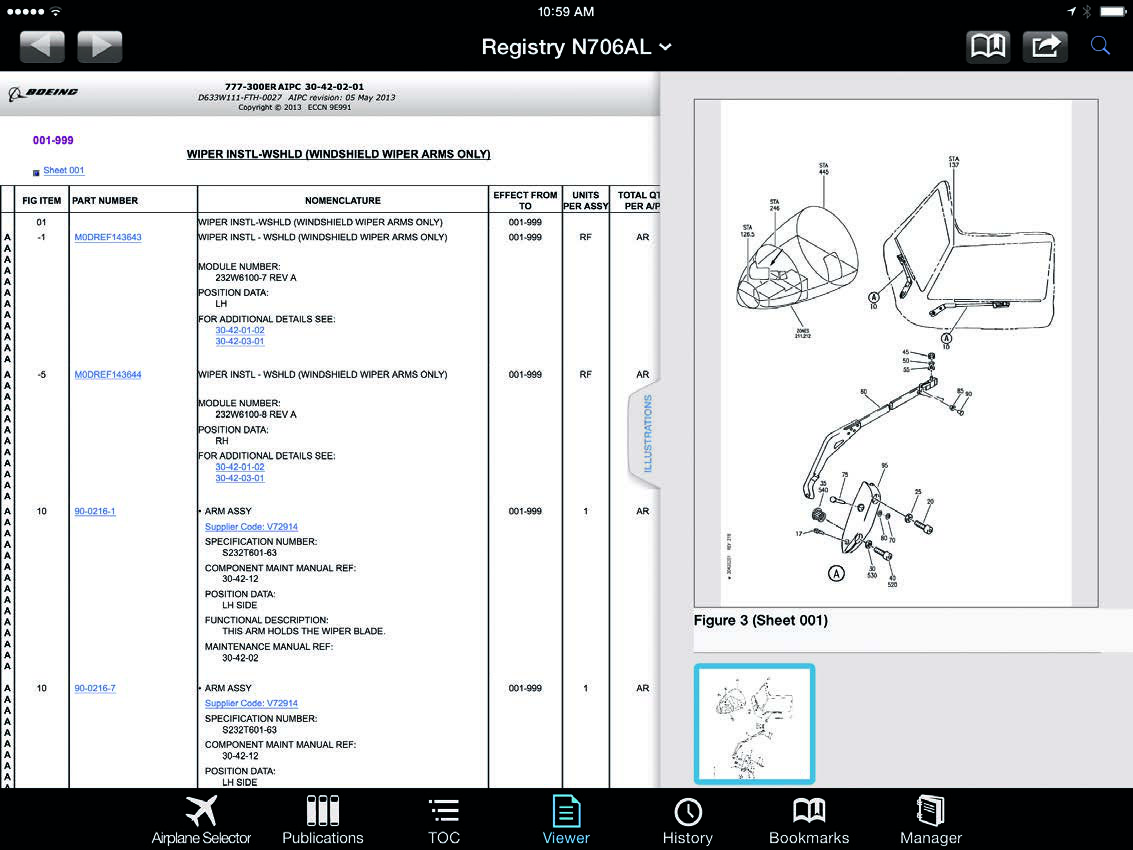Tap the UNITS PER ASSY column header
The width and height of the screenshot is (1133, 850).
[585, 200]
